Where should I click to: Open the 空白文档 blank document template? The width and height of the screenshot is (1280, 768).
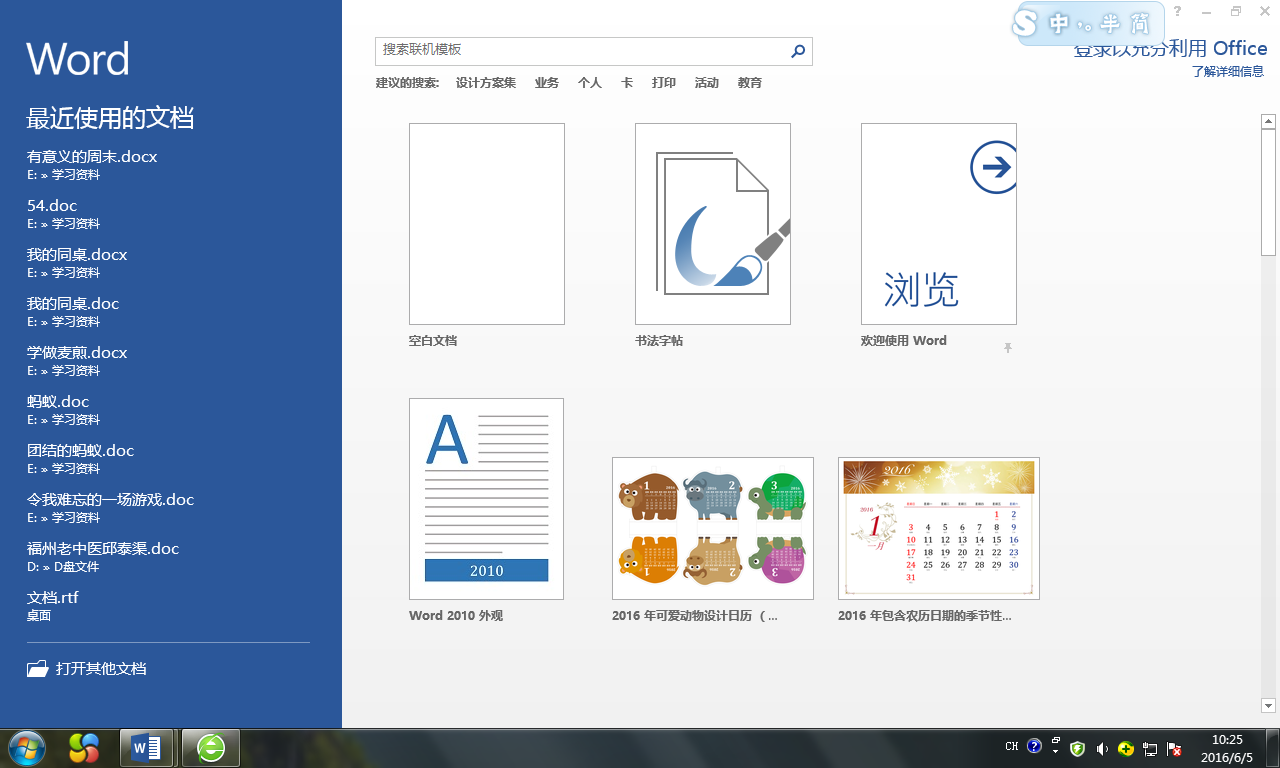pos(487,224)
